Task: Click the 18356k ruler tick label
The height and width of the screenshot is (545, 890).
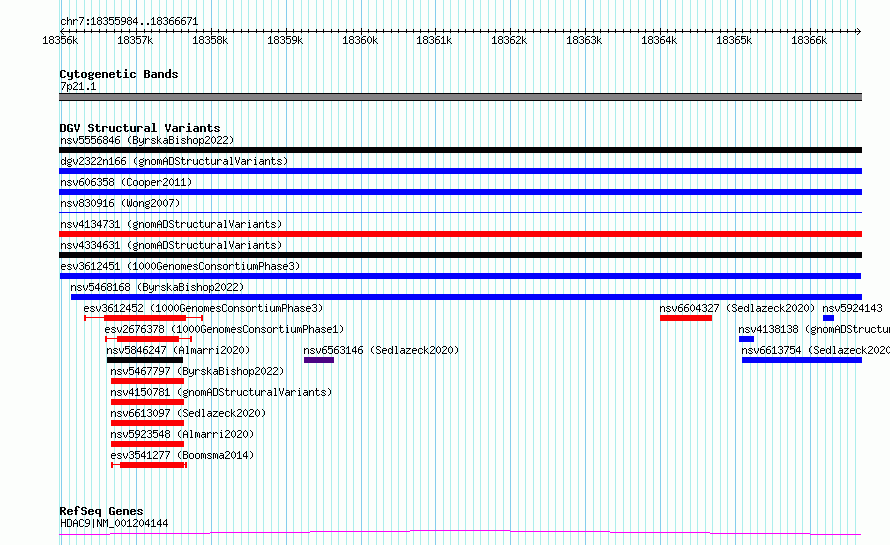Action: [x=60, y=40]
